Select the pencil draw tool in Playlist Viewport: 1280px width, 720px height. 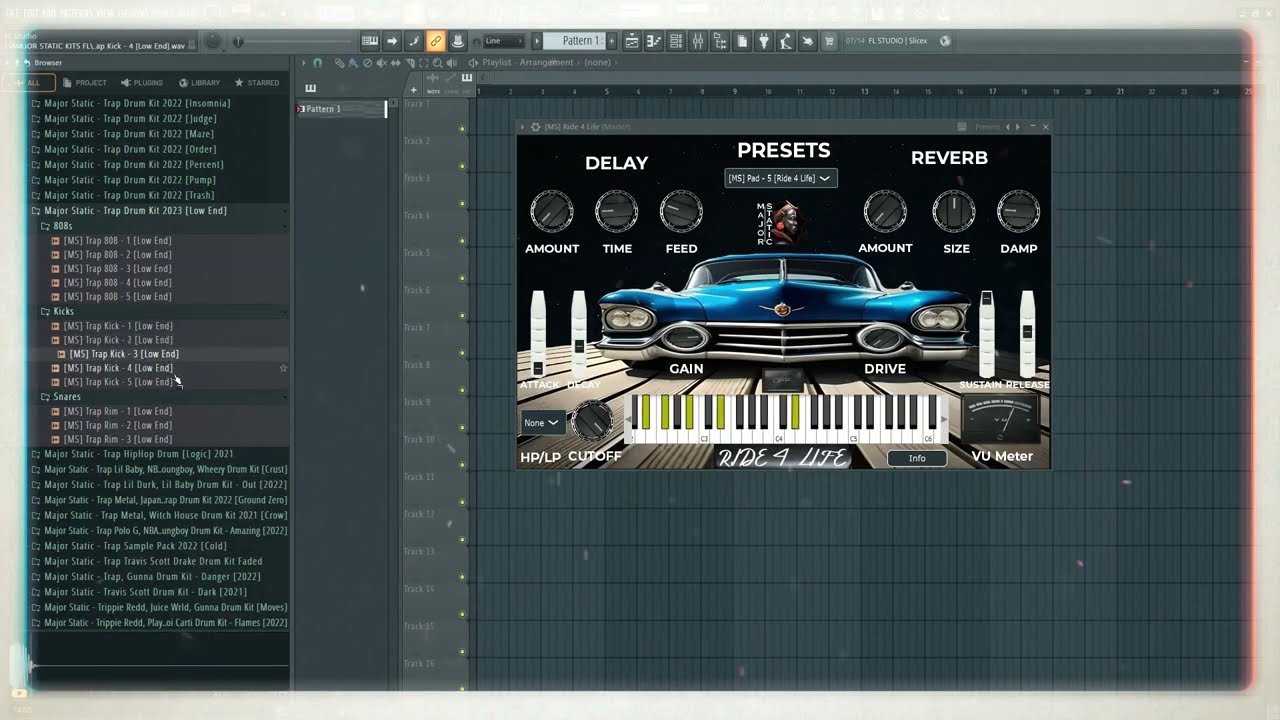pos(340,63)
